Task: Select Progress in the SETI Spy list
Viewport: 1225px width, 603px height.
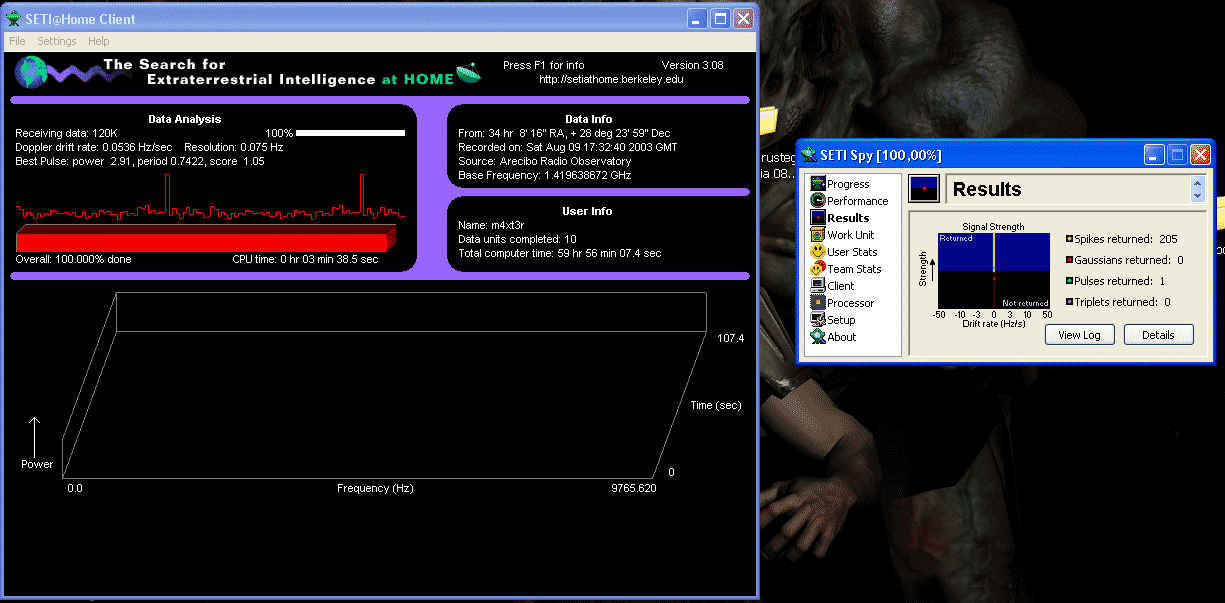Action: [x=848, y=184]
